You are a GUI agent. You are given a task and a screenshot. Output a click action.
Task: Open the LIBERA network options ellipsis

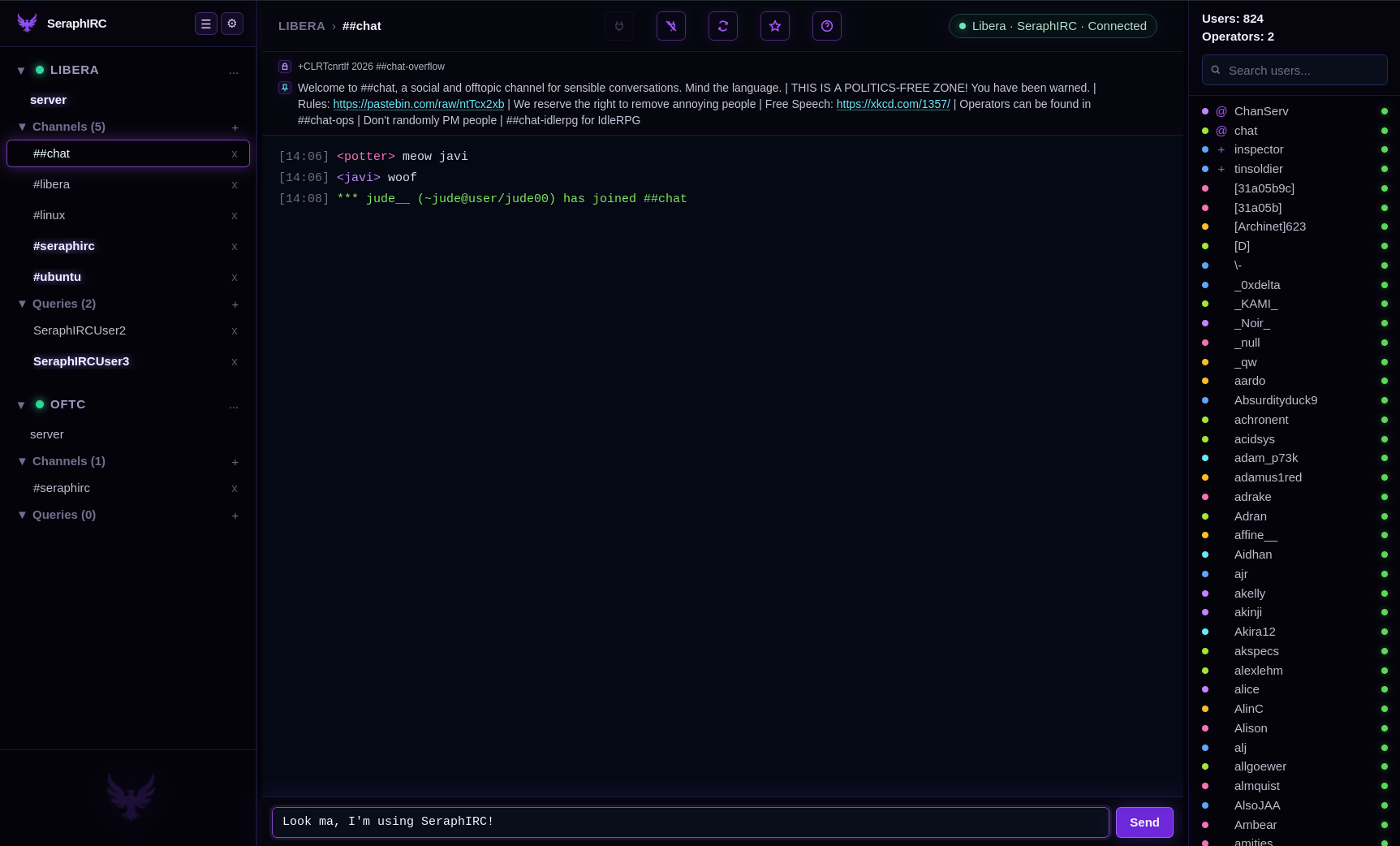tap(234, 71)
